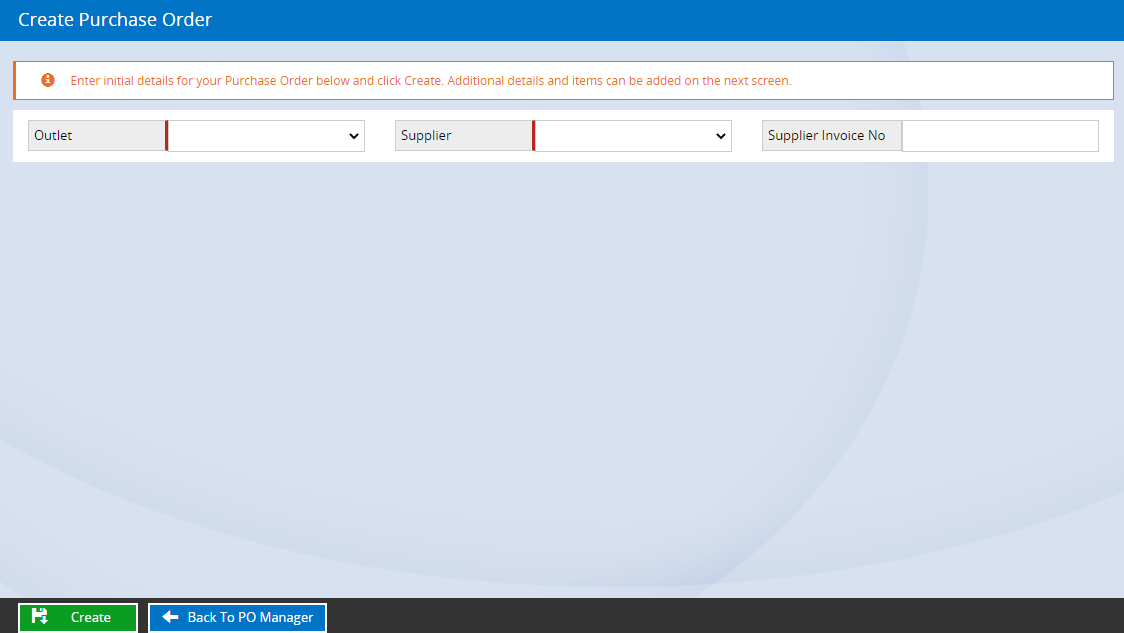1124x633 pixels.
Task: Click the 'Enter initial details' instruction text
Action: tap(431, 80)
